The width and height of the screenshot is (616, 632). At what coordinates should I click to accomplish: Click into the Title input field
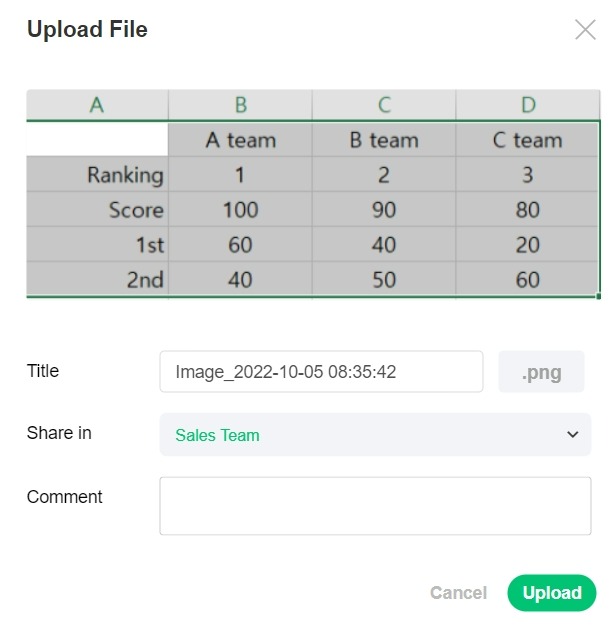(x=321, y=372)
